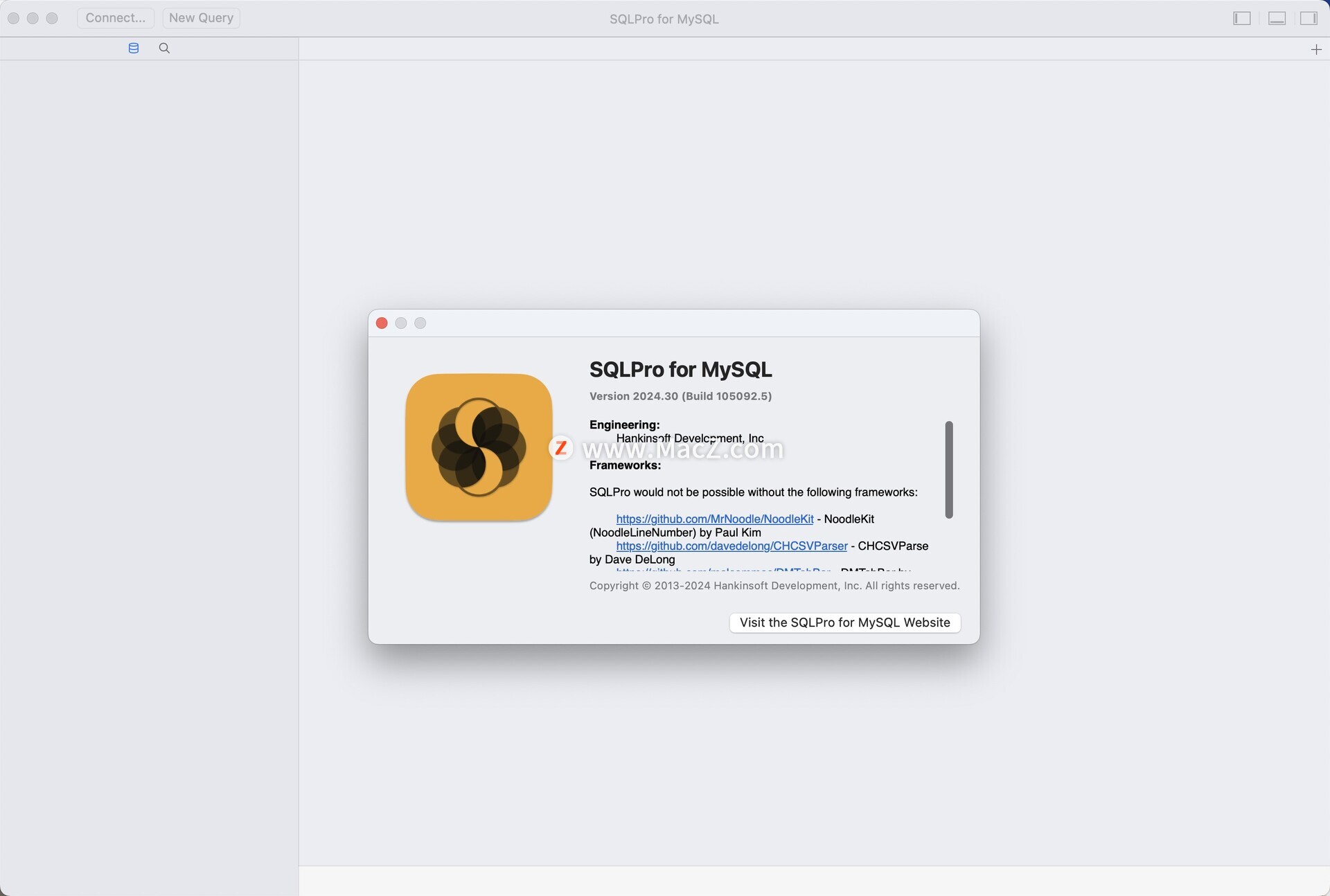
Task: Click the copyright Hankinsoft Development notice
Action: click(x=774, y=586)
